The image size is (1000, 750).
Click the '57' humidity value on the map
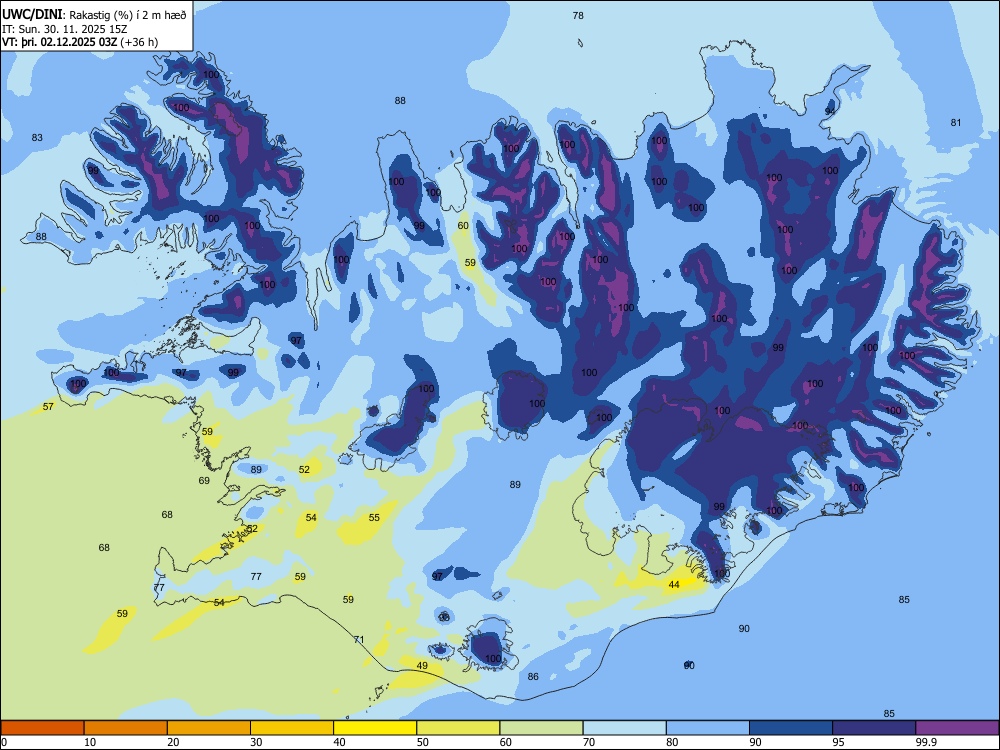(x=48, y=406)
